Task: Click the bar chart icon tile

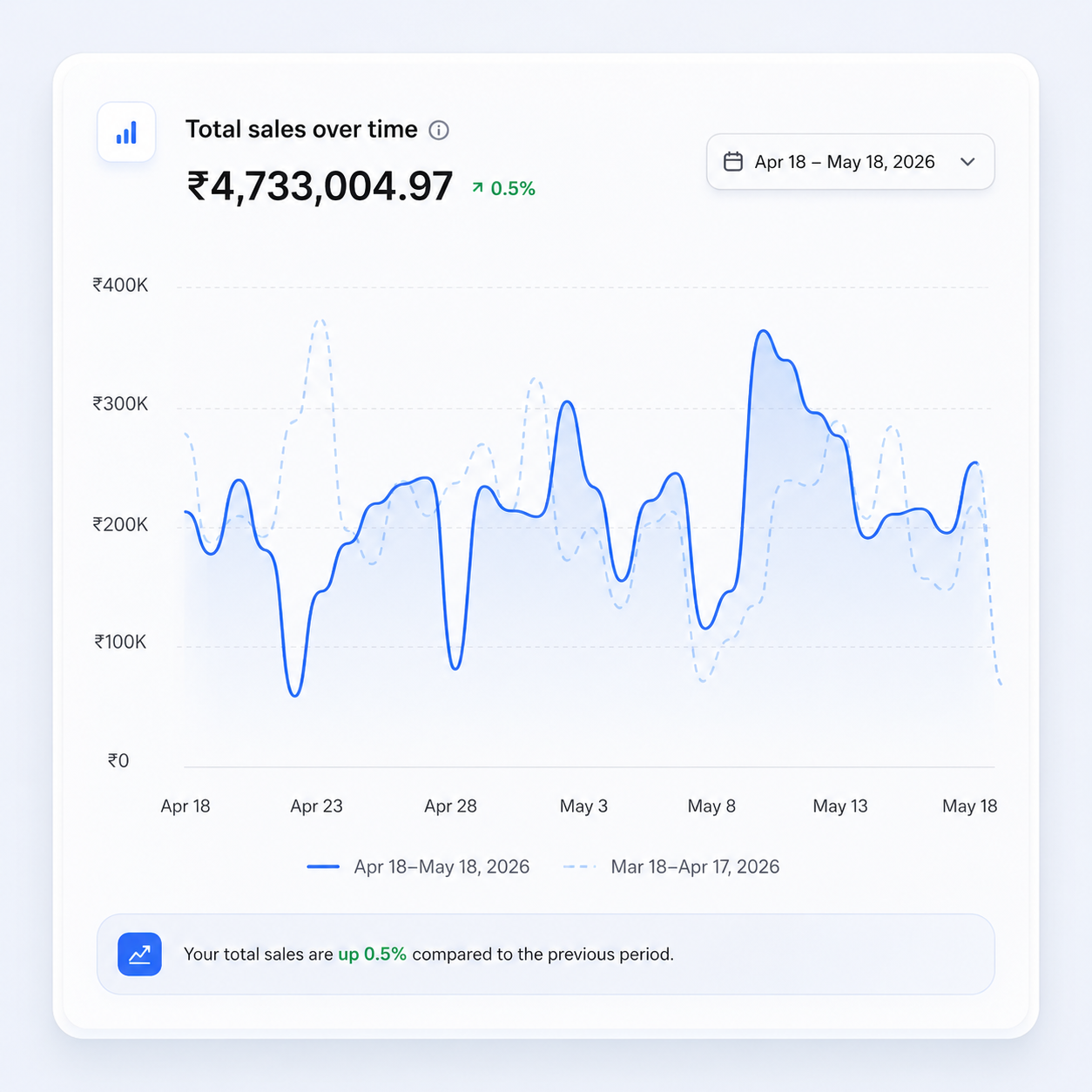Action: click(126, 132)
